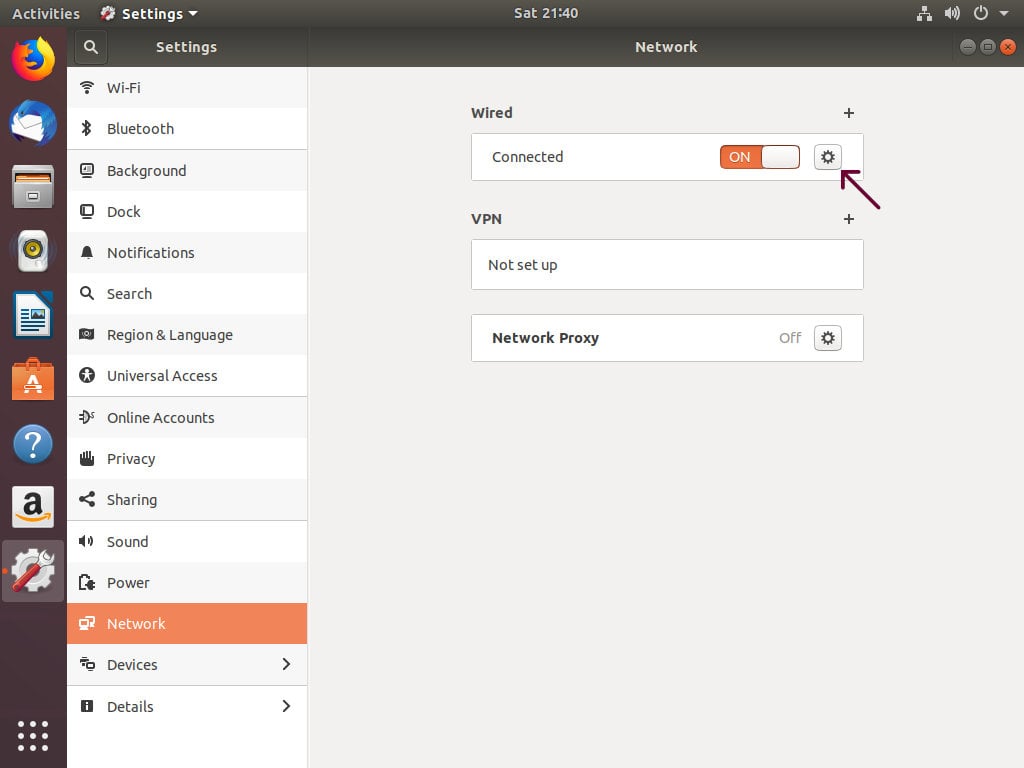Click the Search magnifier in the Settings header
This screenshot has width=1024, height=768.
tap(91, 46)
